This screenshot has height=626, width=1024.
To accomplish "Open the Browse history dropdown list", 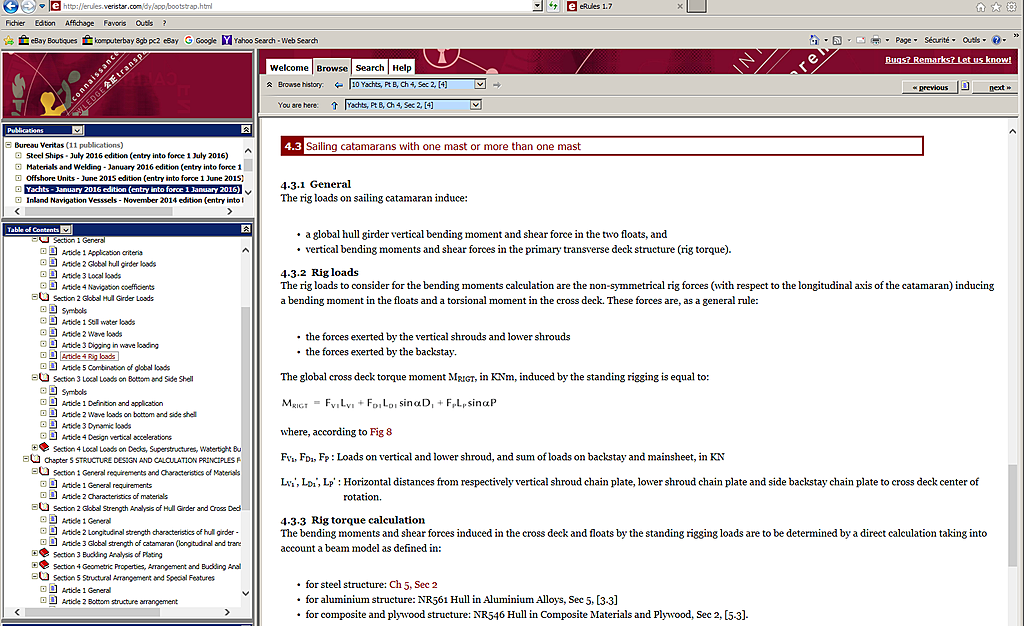I will (480, 84).
